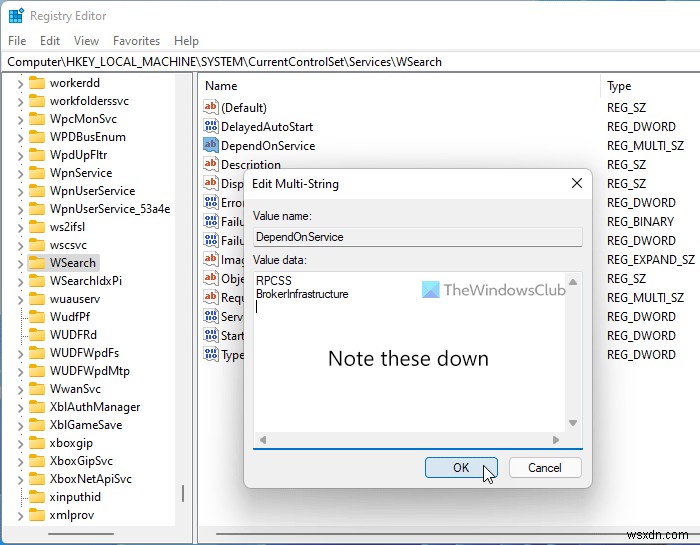
Task: Select the WUDFWpdMtp key
Action: tap(90, 371)
